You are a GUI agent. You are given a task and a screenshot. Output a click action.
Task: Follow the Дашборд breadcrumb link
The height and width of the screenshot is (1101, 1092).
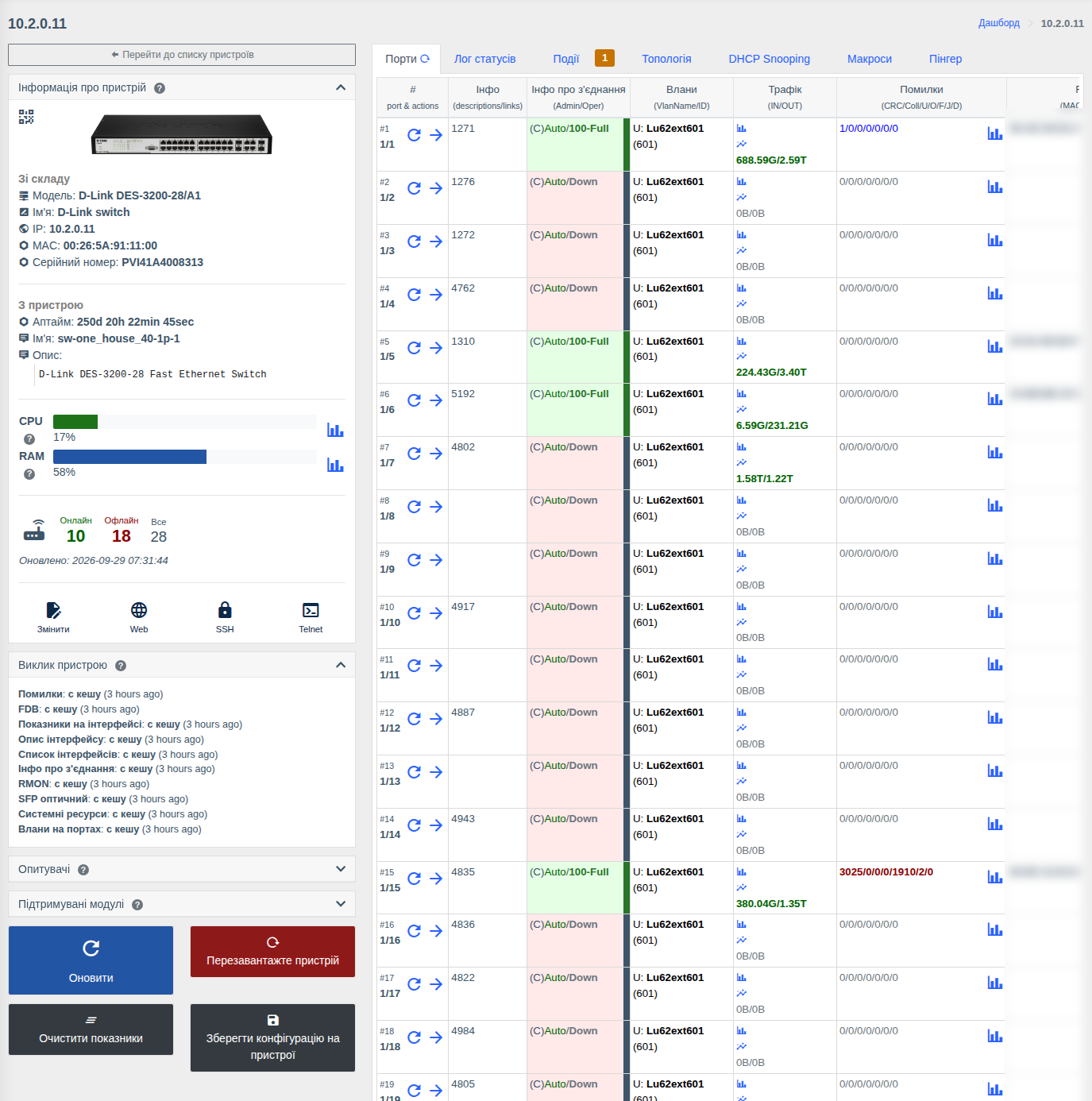click(x=999, y=23)
